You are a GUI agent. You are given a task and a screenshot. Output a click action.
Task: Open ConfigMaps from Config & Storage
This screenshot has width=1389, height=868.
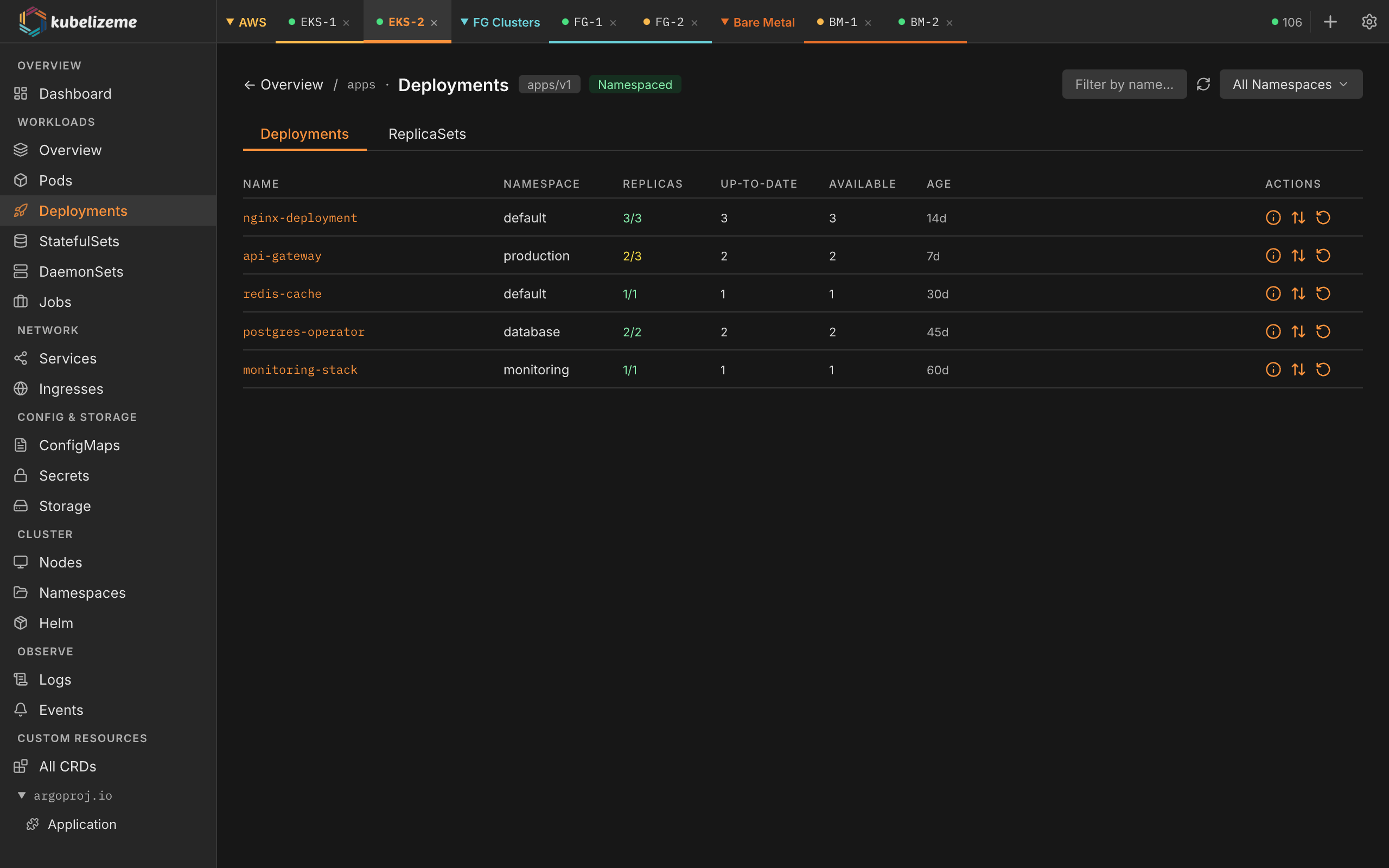click(79, 445)
